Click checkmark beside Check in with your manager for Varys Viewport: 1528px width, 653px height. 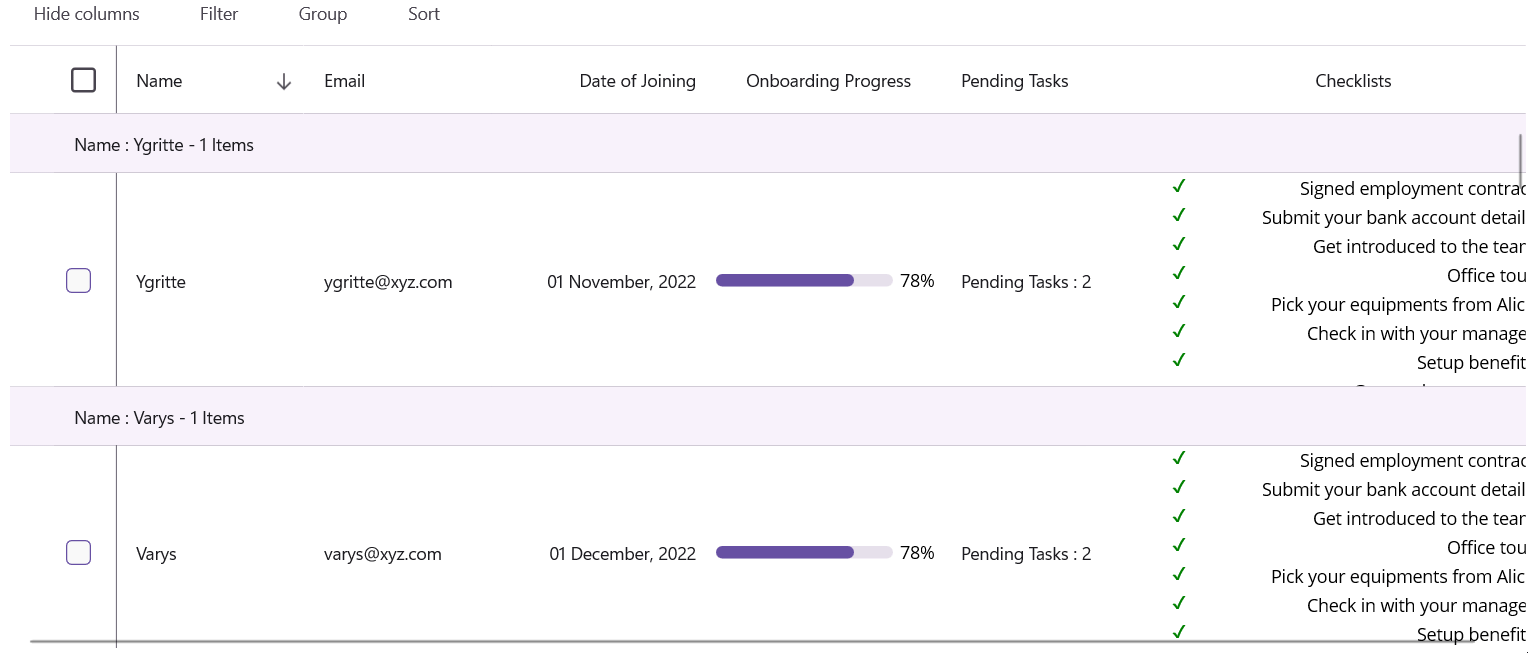coord(1178,603)
